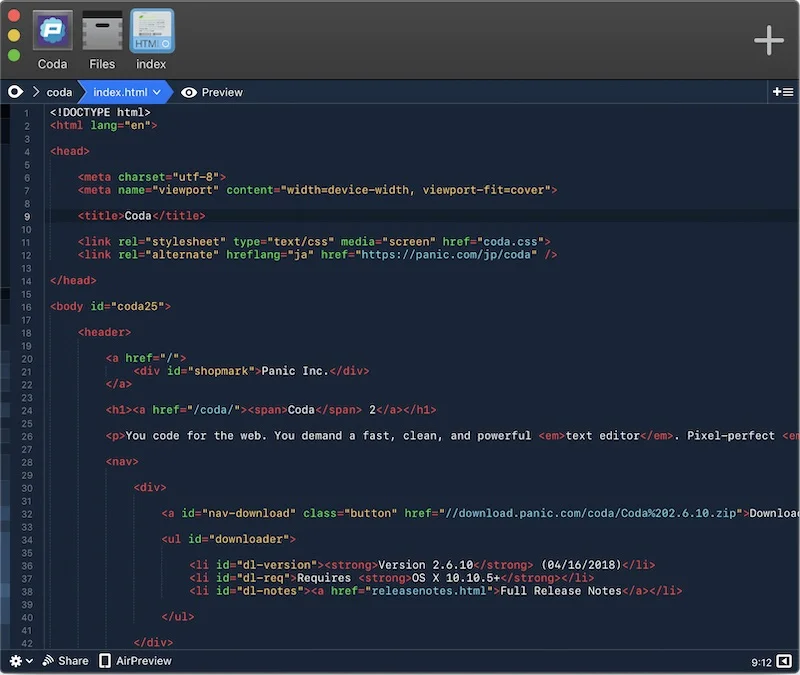Viewport: 800px width, 675px height.
Task: Open the Coda site tab
Action: pyautogui.click(x=53, y=40)
